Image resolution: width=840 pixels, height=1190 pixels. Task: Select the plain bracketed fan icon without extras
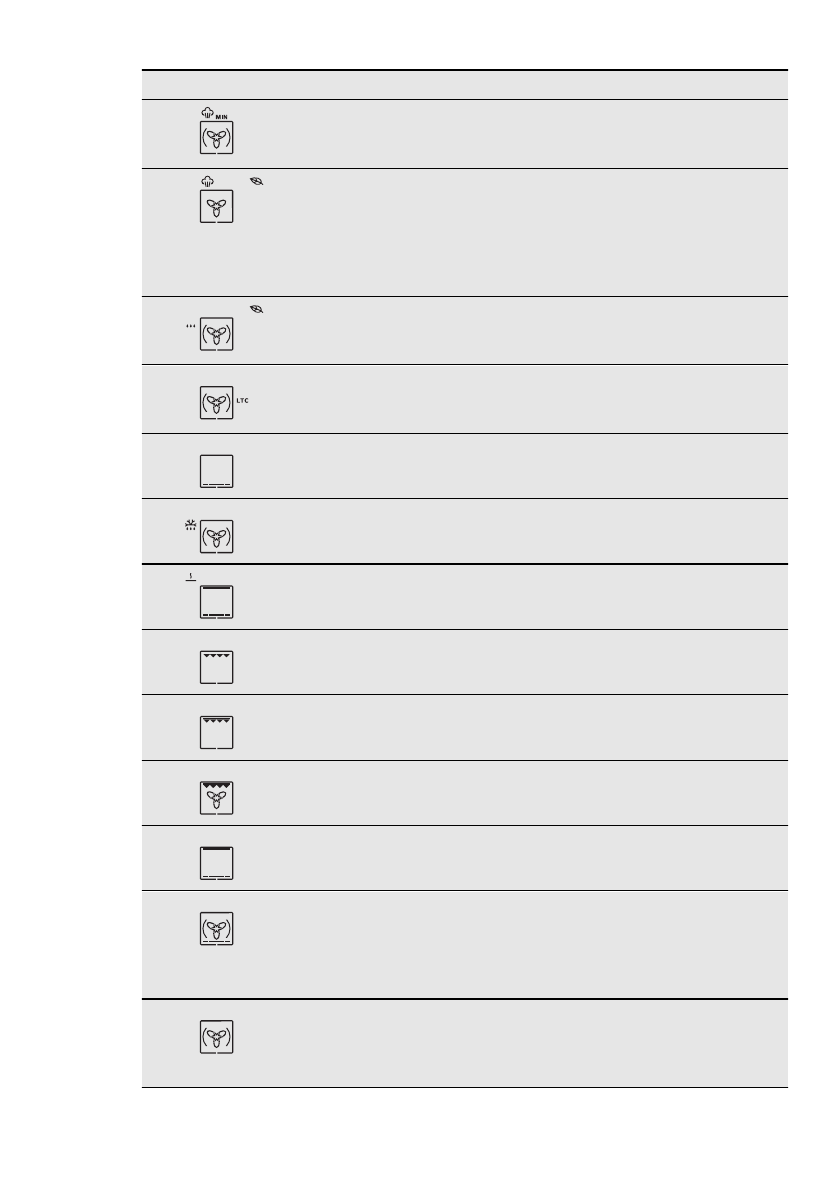point(217,1036)
